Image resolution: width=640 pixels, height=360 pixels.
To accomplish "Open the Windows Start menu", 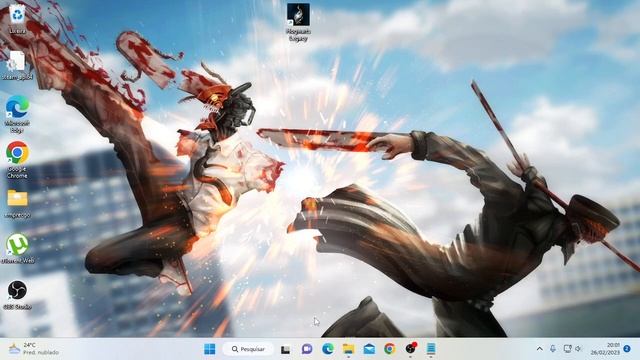I will [x=210, y=349].
